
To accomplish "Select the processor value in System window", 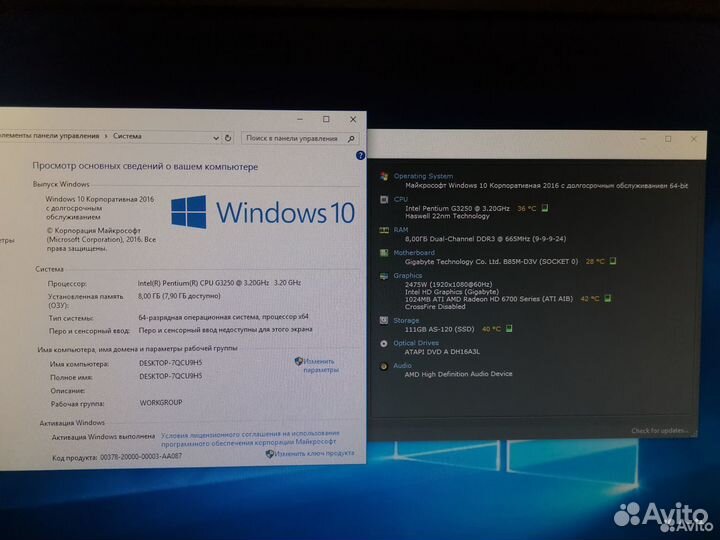I will [219, 283].
